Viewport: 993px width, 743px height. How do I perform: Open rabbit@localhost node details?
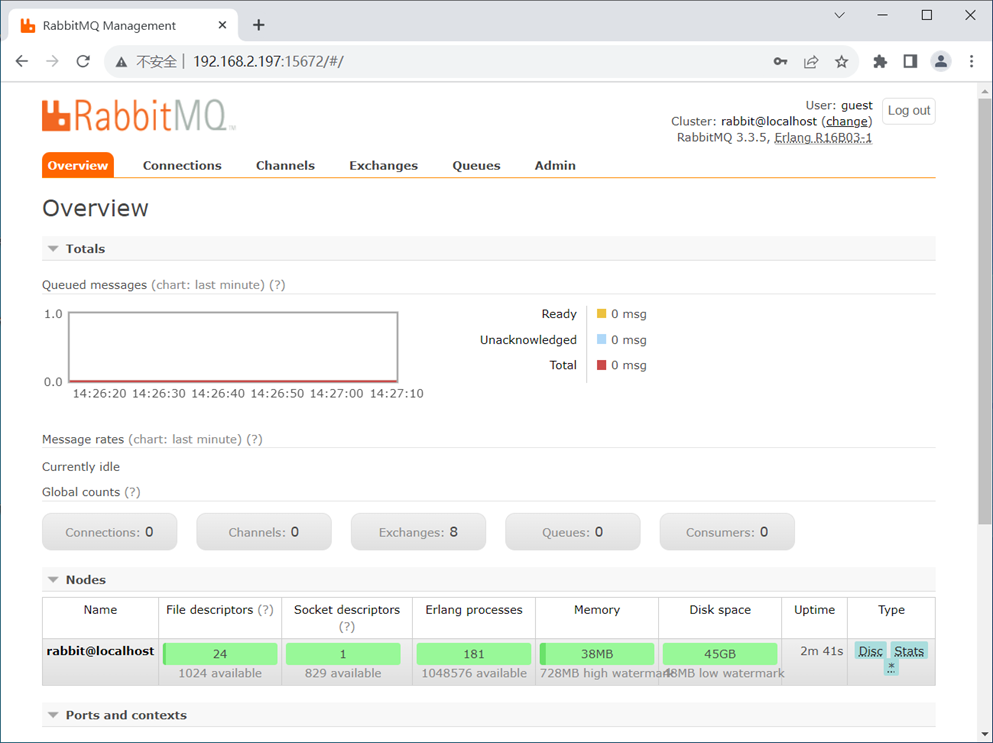pyautogui.click(x=100, y=651)
